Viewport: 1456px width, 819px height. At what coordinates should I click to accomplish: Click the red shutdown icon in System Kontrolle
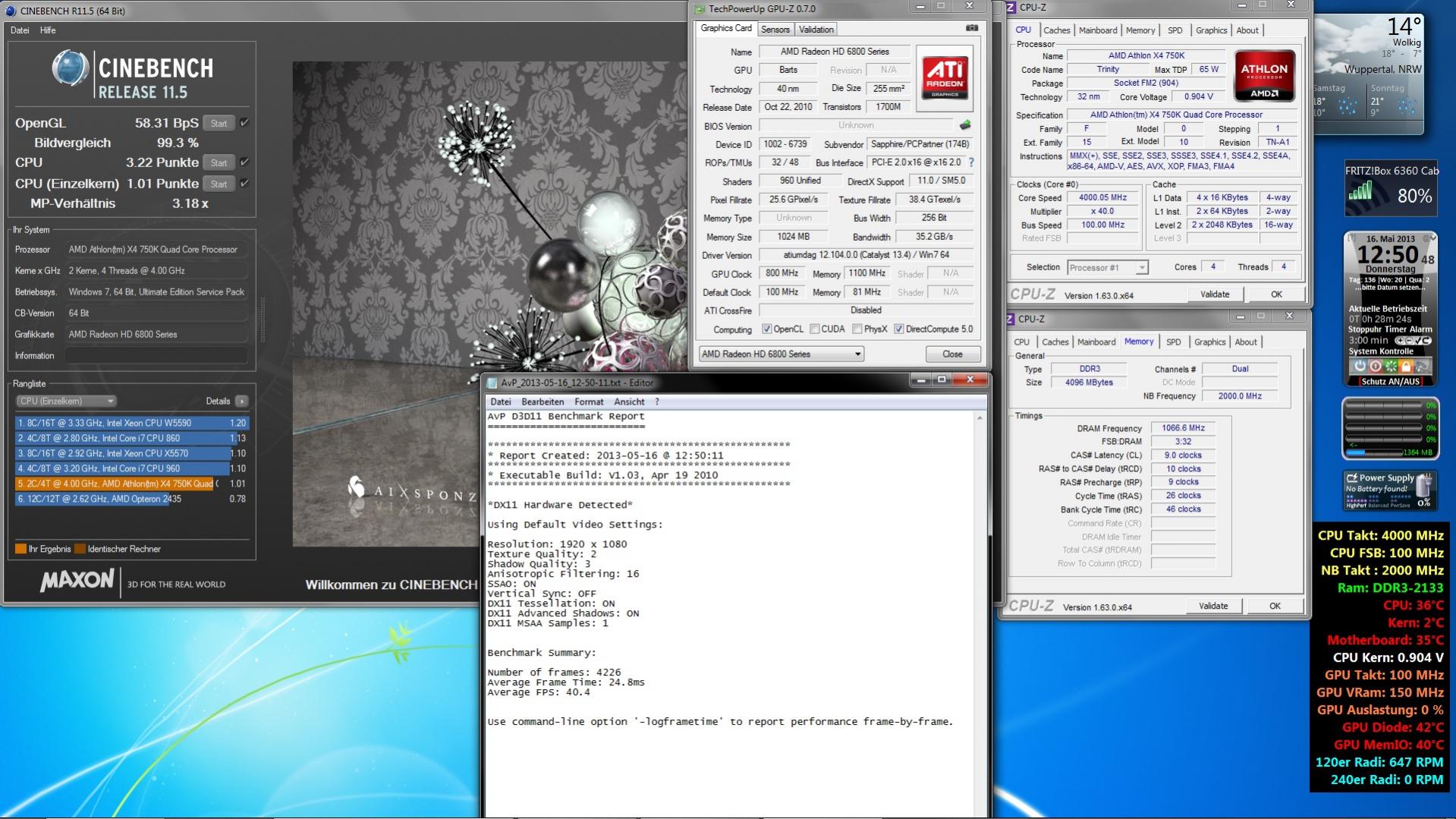click(x=1375, y=366)
